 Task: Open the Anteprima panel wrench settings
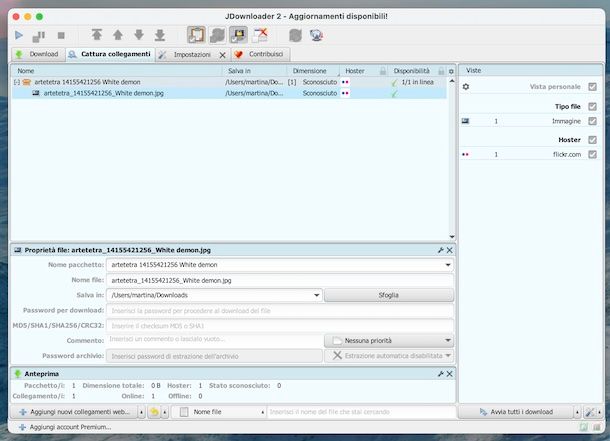440,374
